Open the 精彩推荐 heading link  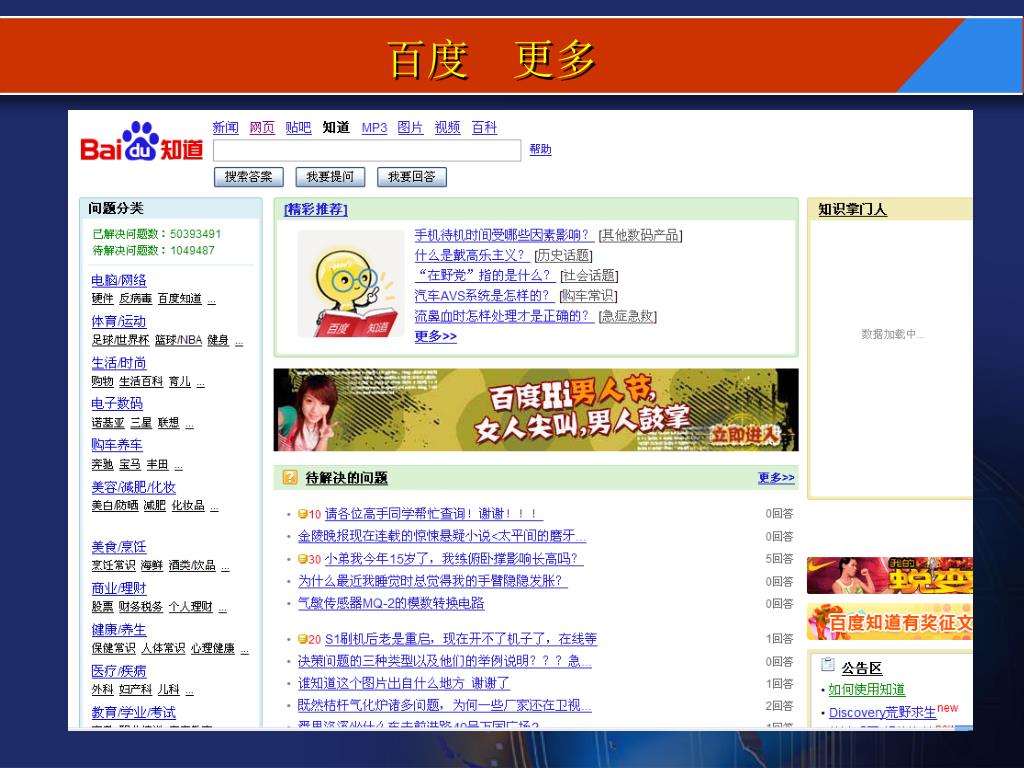[315, 210]
